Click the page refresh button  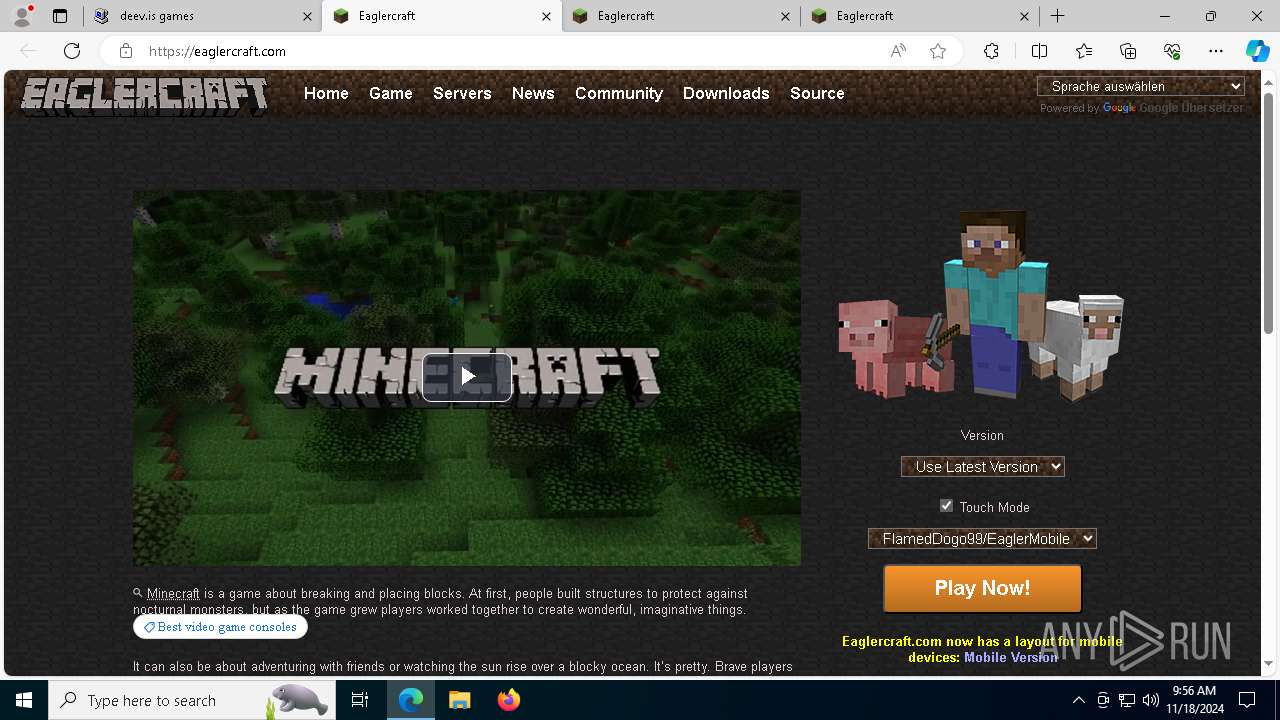(72, 51)
